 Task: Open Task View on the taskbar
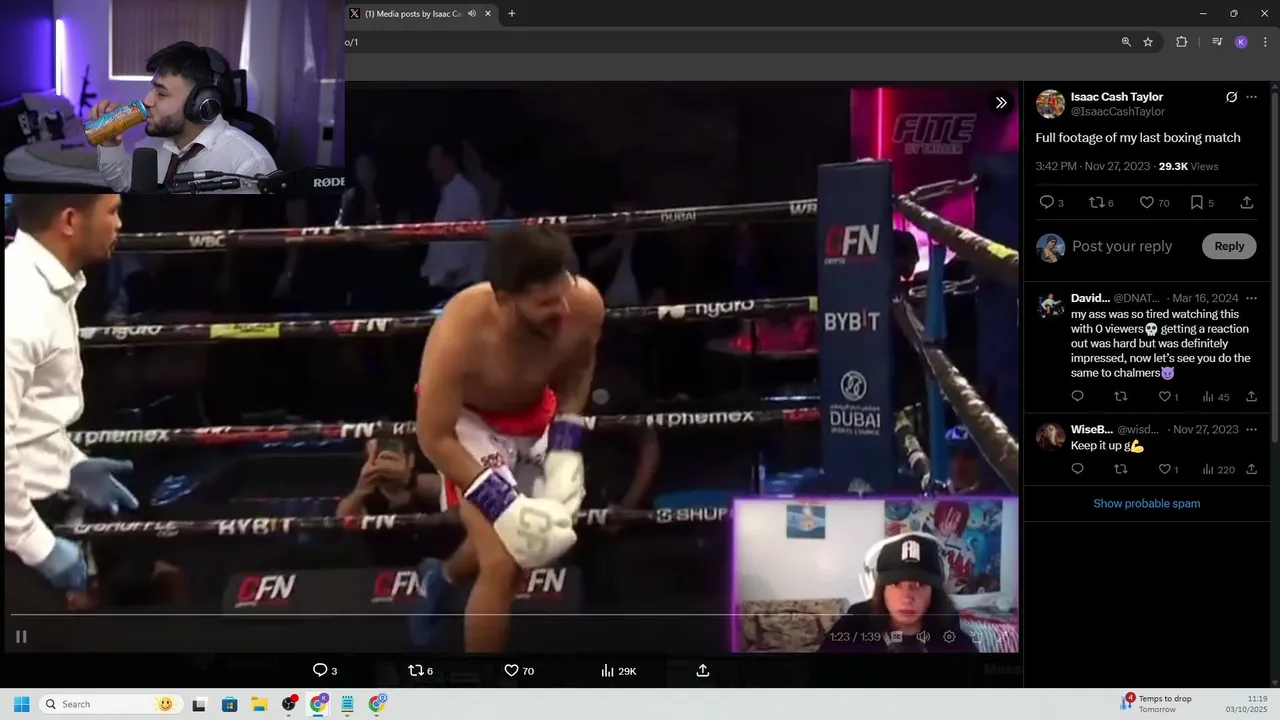point(199,704)
